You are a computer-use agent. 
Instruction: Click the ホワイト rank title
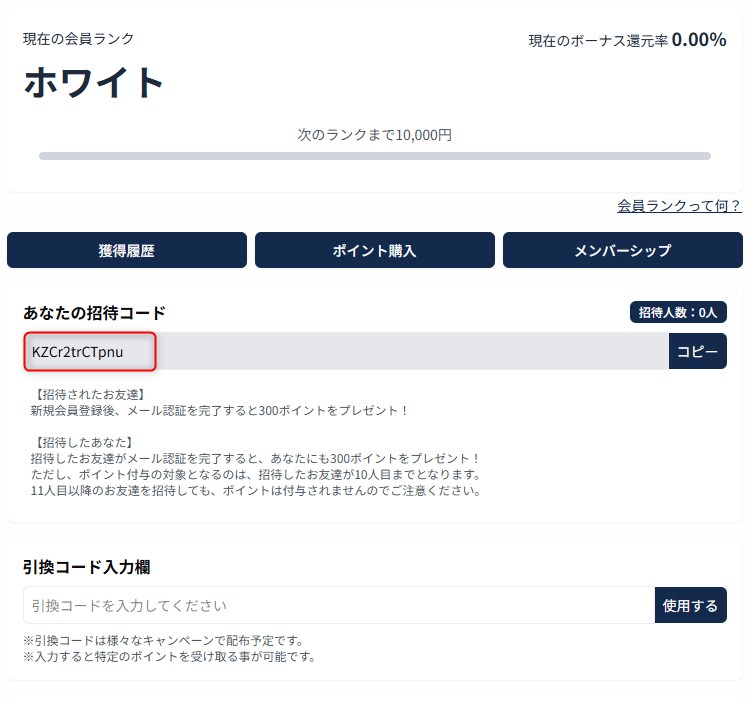tap(94, 82)
